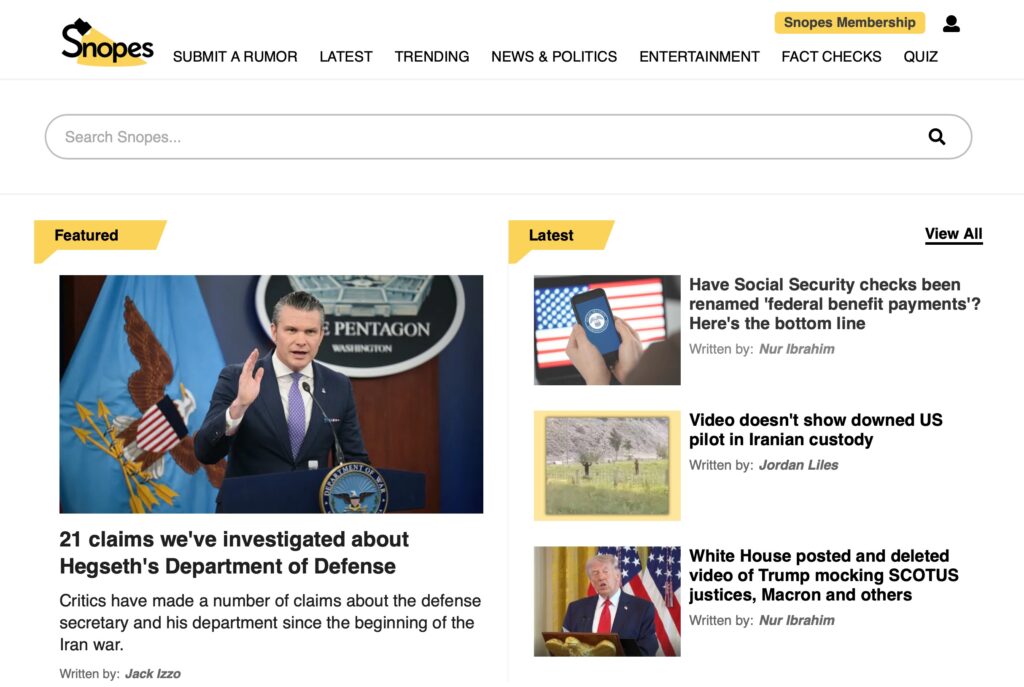Open the featured Hegseth Pentagon photo
Viewport: 1024px width, 687px height.
tap(271, 394)
